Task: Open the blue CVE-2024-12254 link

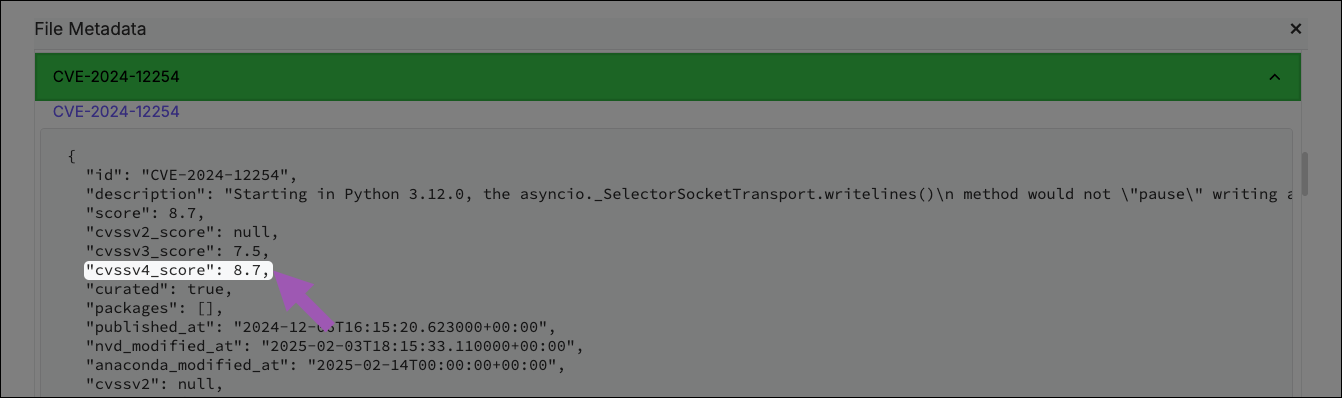Action: (x=116, y=112)
